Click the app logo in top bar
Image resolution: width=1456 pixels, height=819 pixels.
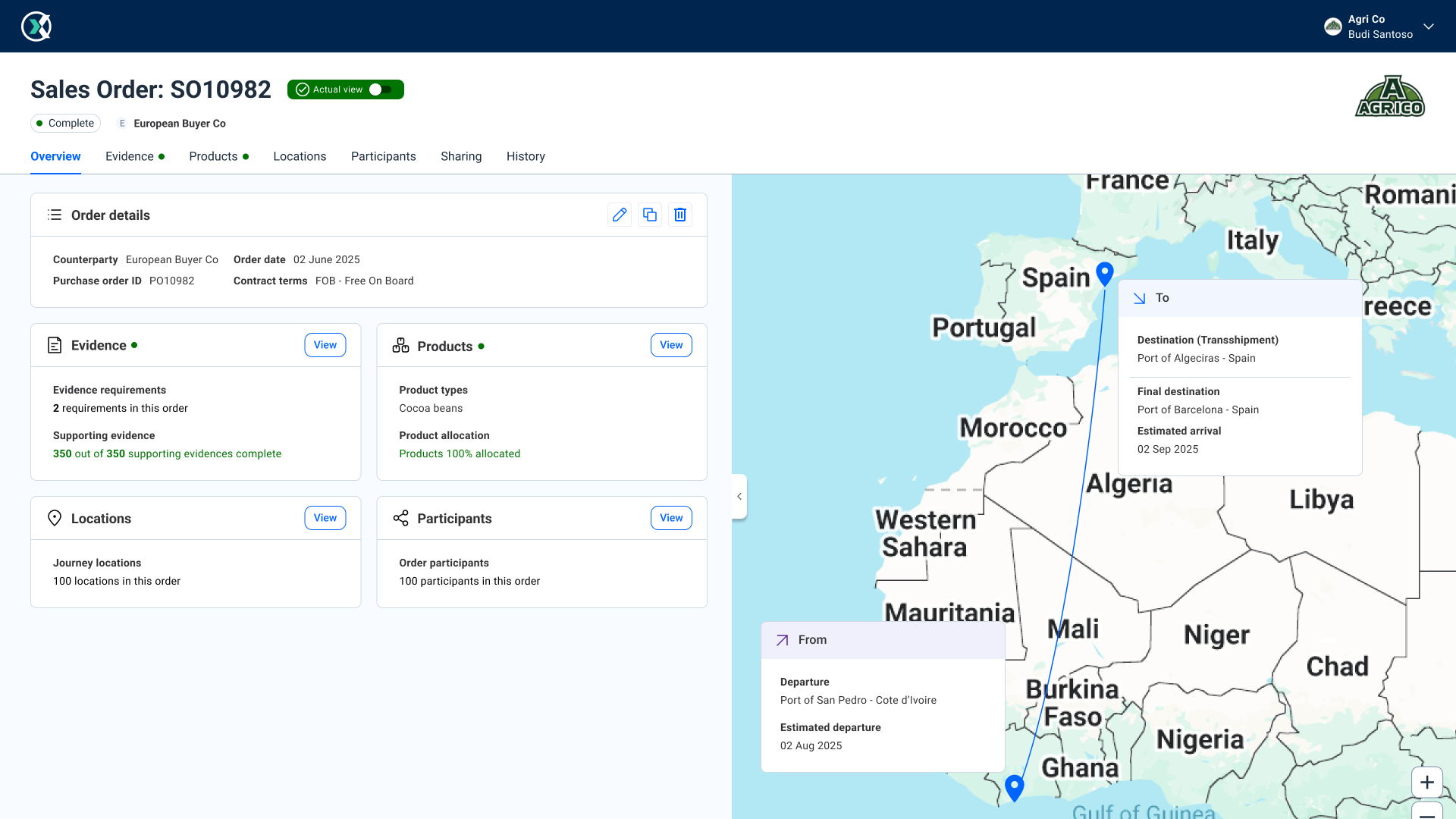click(x=36, y=27)
